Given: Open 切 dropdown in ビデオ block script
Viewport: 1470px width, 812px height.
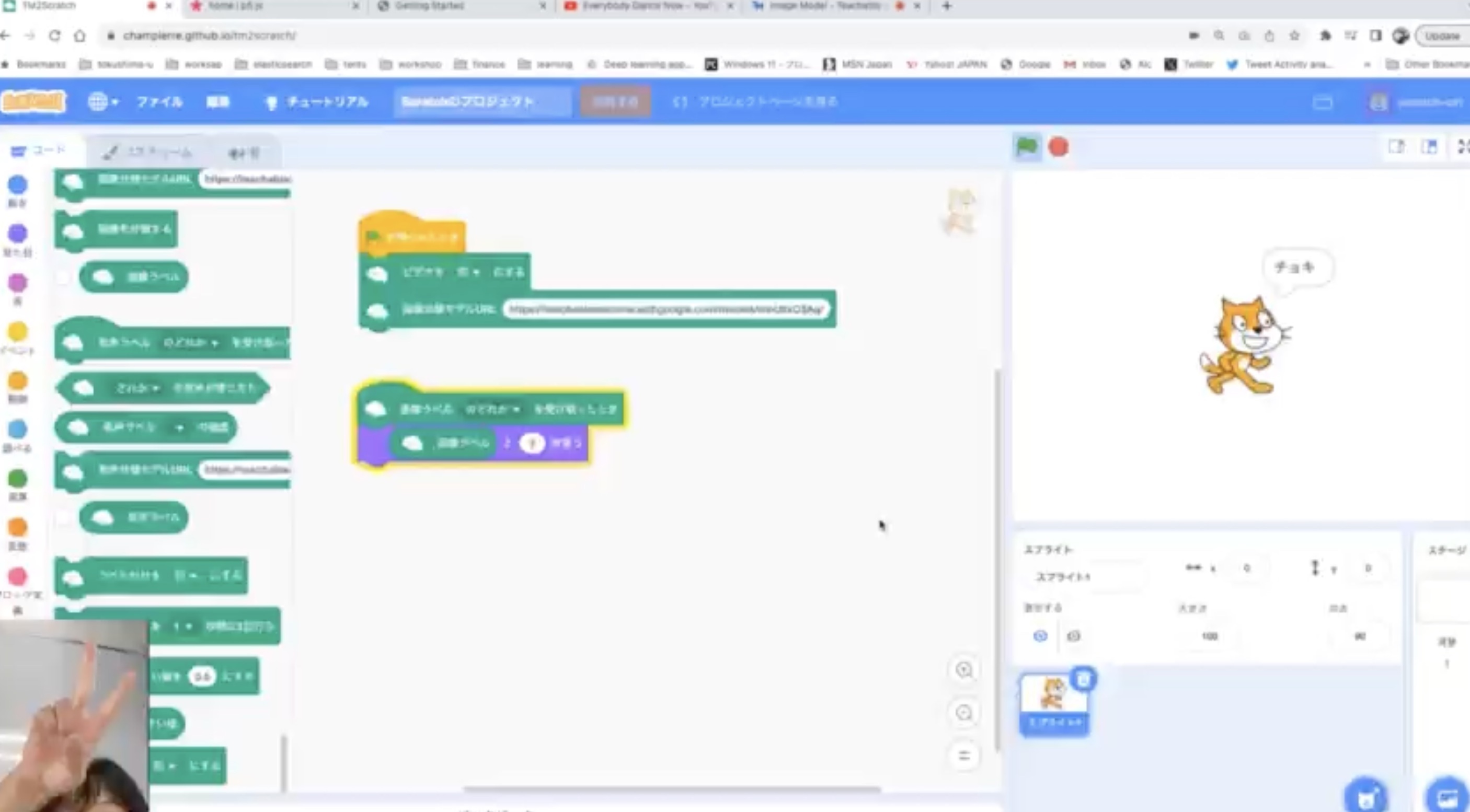Looking at the screenshot, I should coord(468,273).
